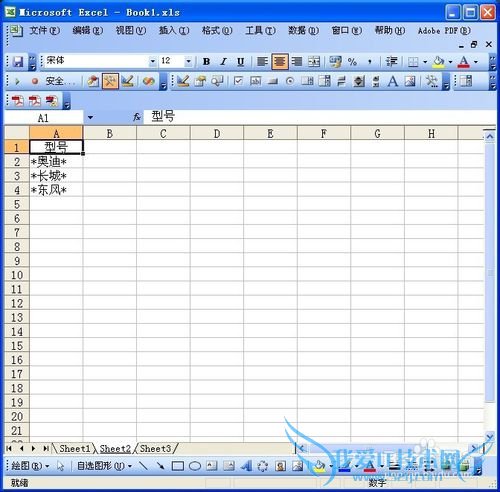Select the Line drawing tool

click(143, 466)
